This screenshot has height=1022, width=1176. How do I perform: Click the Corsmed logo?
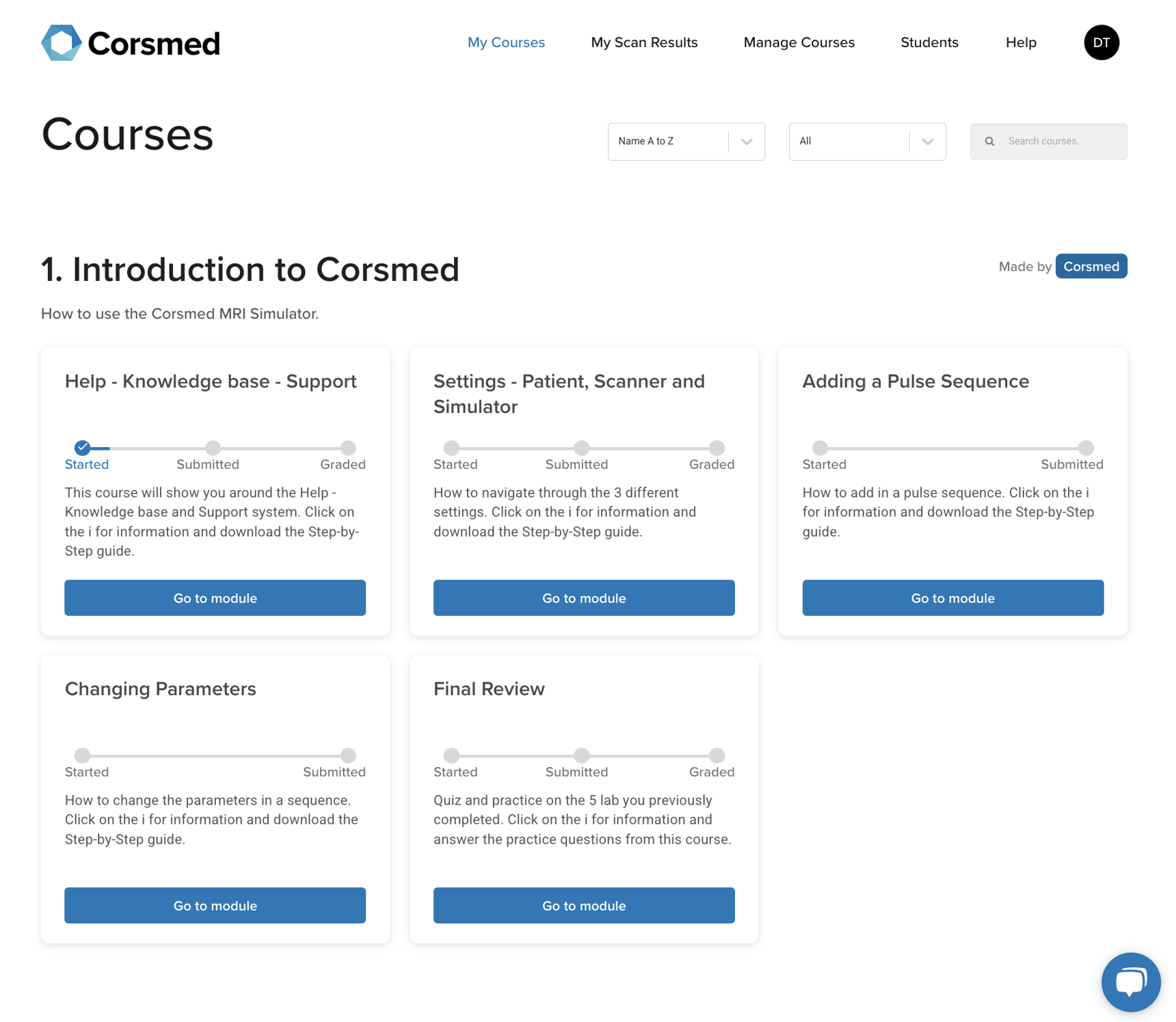(131, 42)
